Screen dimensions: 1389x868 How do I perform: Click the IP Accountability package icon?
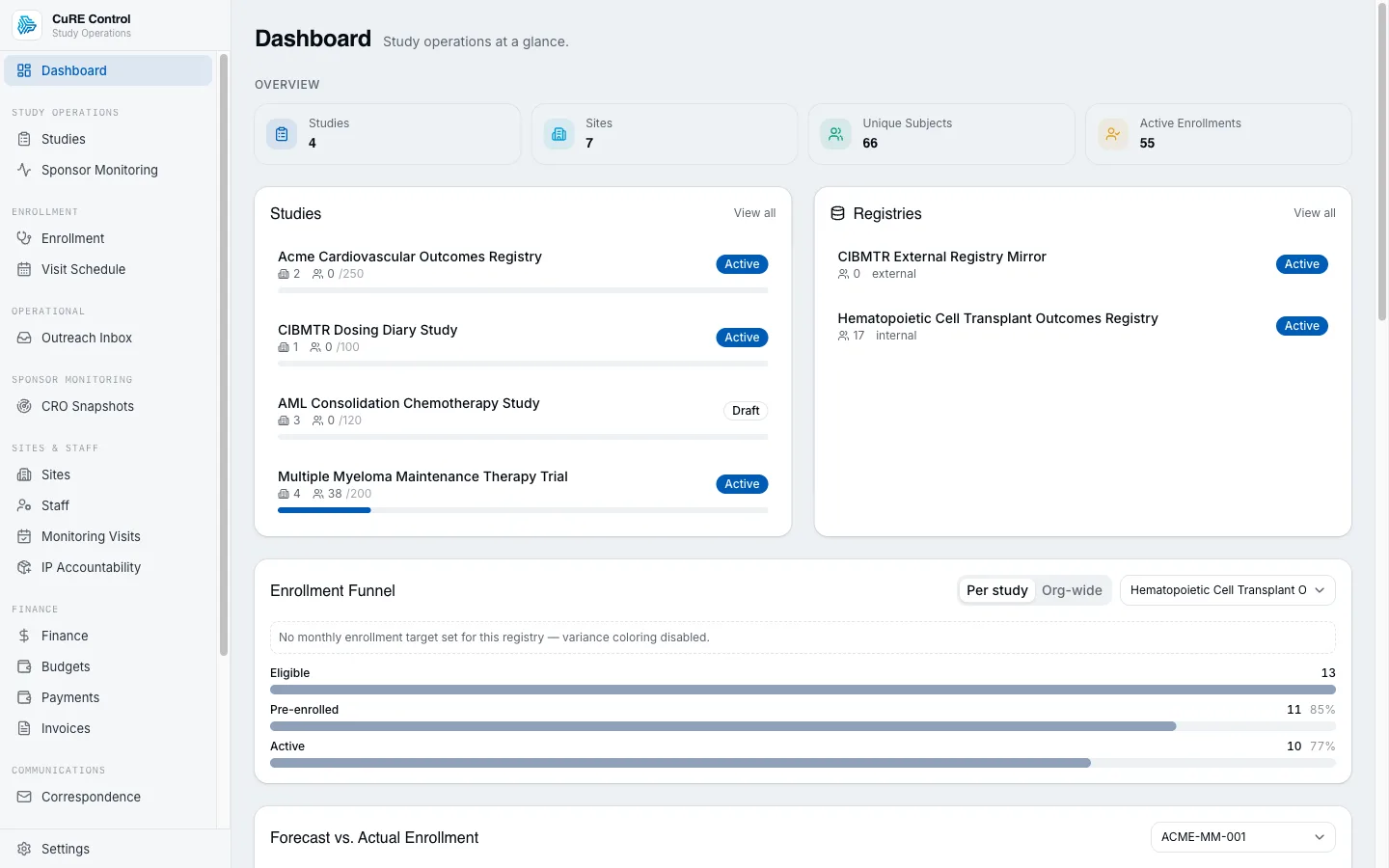click(24, 567)
